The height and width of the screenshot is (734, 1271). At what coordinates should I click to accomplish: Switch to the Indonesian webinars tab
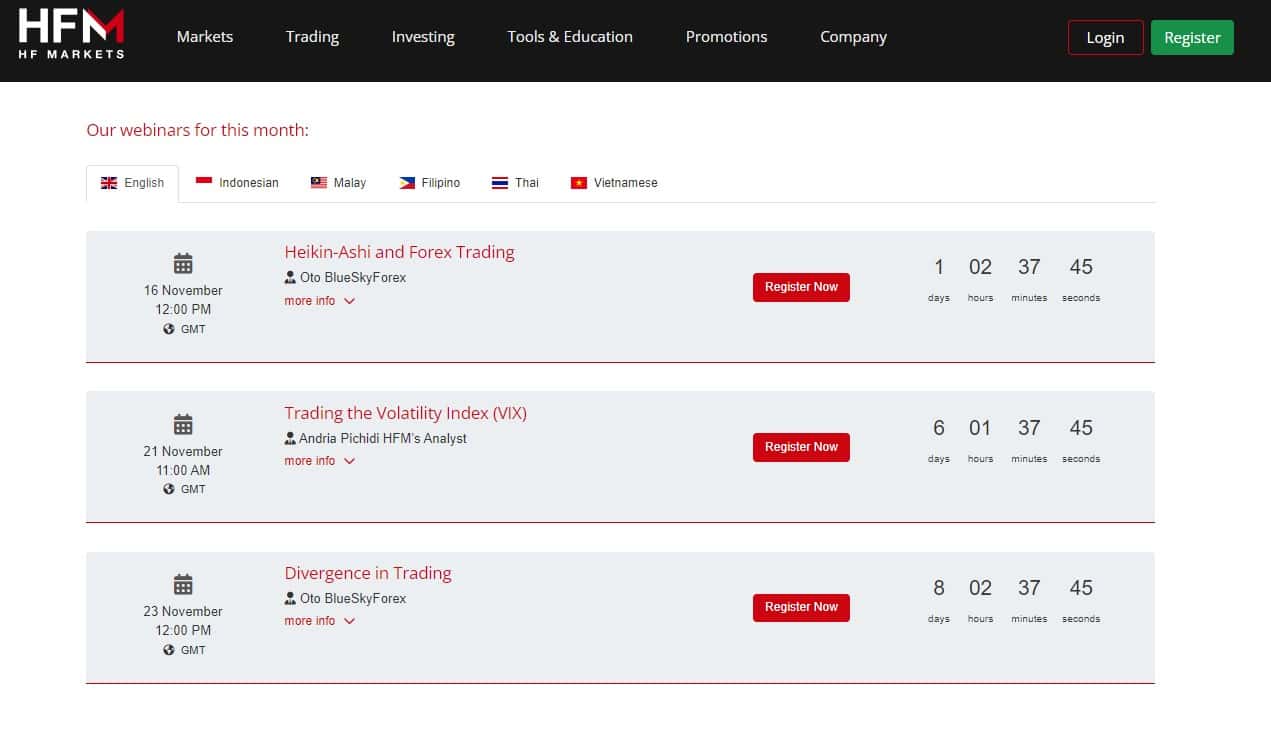pyautogui.click(x=237, y=183)
